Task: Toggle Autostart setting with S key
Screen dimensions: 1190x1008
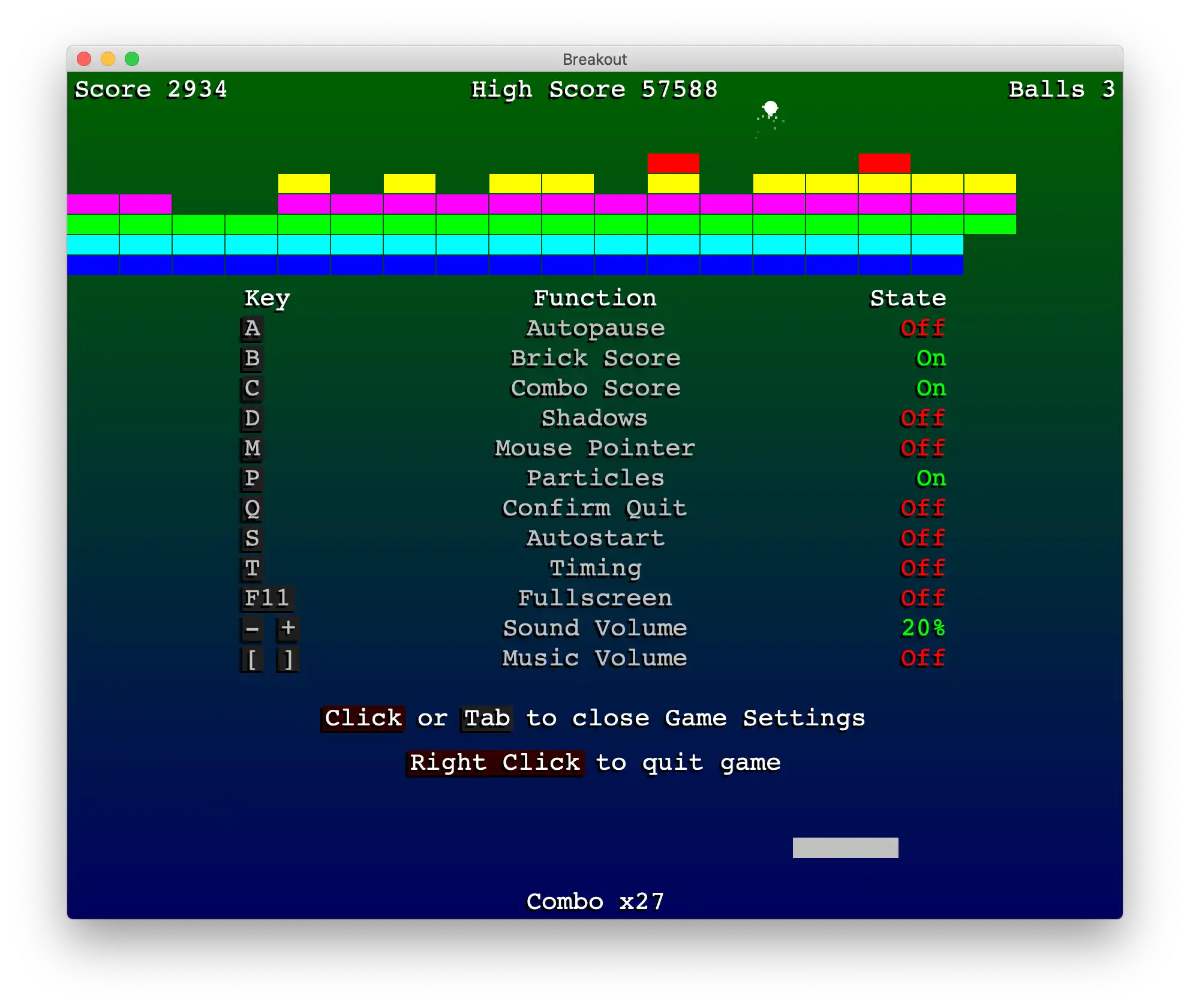Action: click(x=253, y=537)
